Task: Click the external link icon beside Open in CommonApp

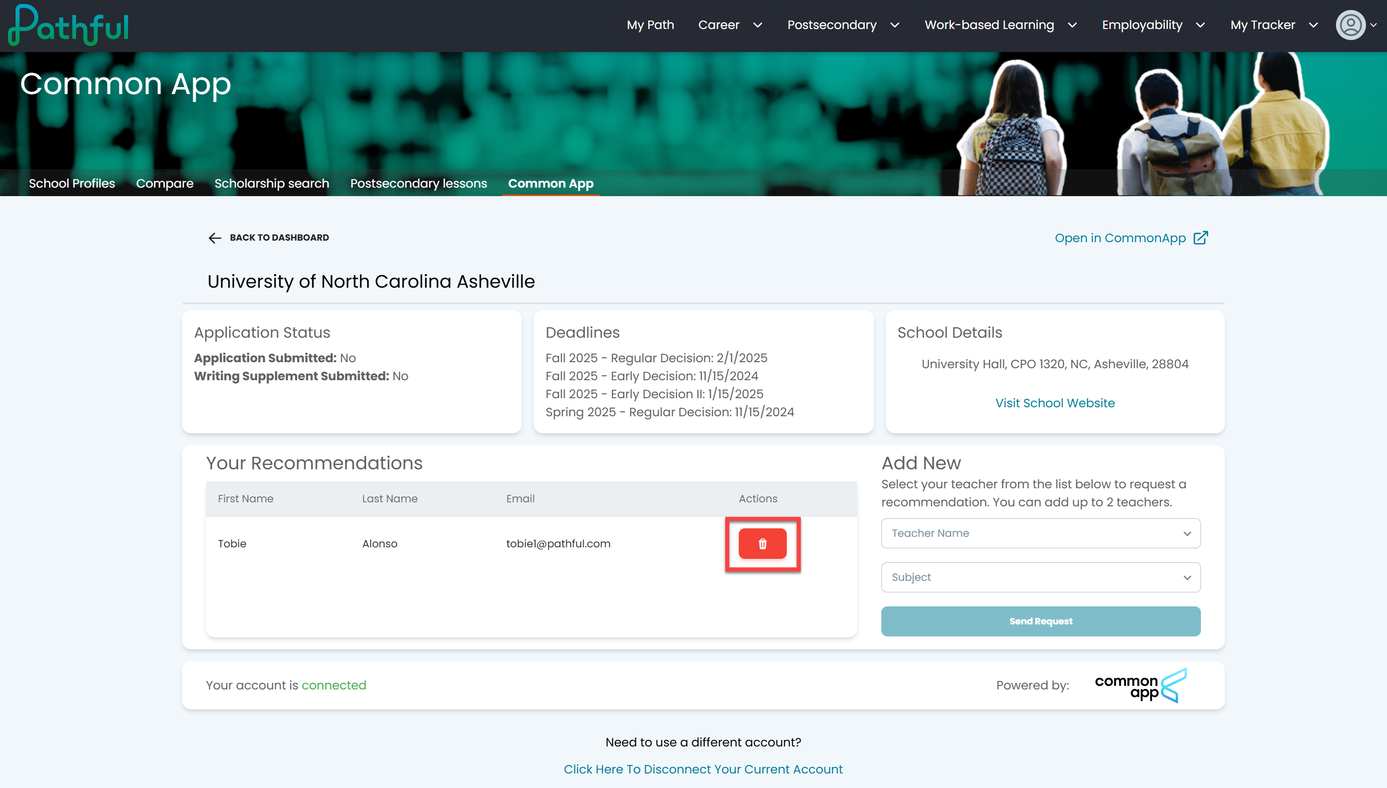Action: (x=1201, y=238)
